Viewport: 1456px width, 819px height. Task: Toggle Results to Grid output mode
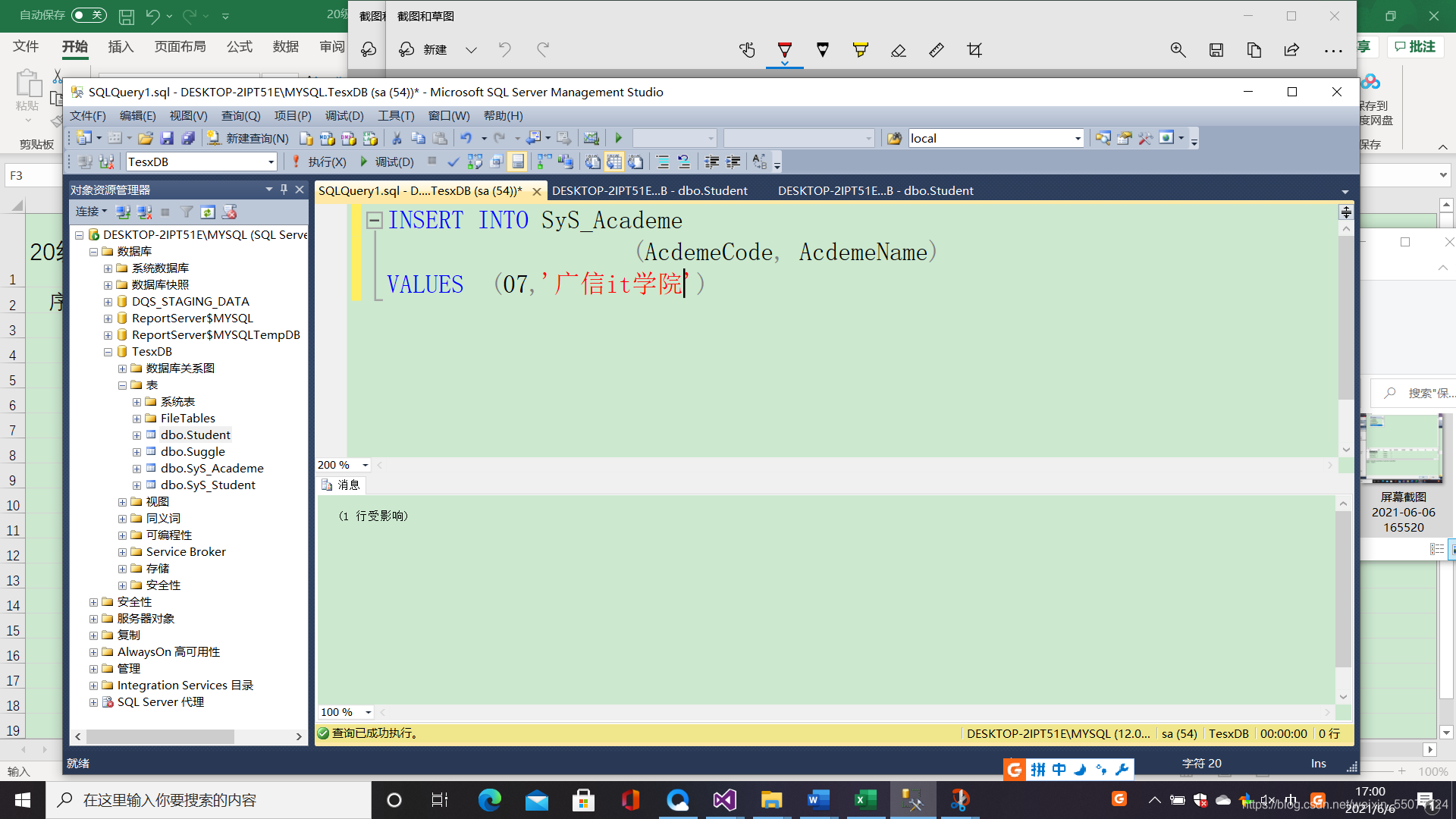613,162
